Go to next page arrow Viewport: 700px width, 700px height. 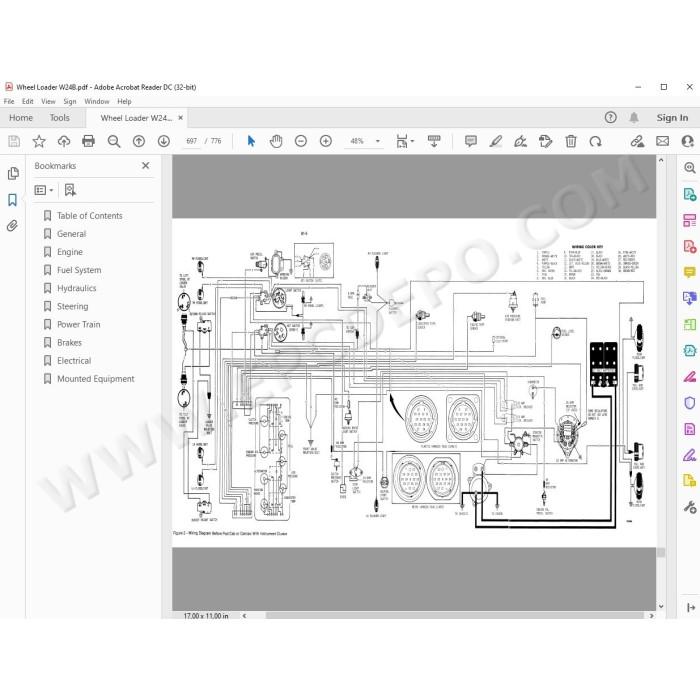tap(164, 141)
